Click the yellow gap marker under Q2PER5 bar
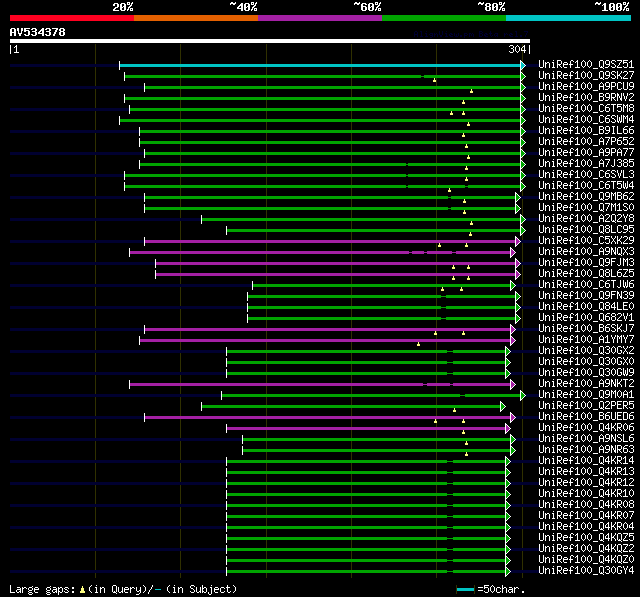Image resolution: width=640 pixels, height=597 pixels. click(x=454, y=410)
